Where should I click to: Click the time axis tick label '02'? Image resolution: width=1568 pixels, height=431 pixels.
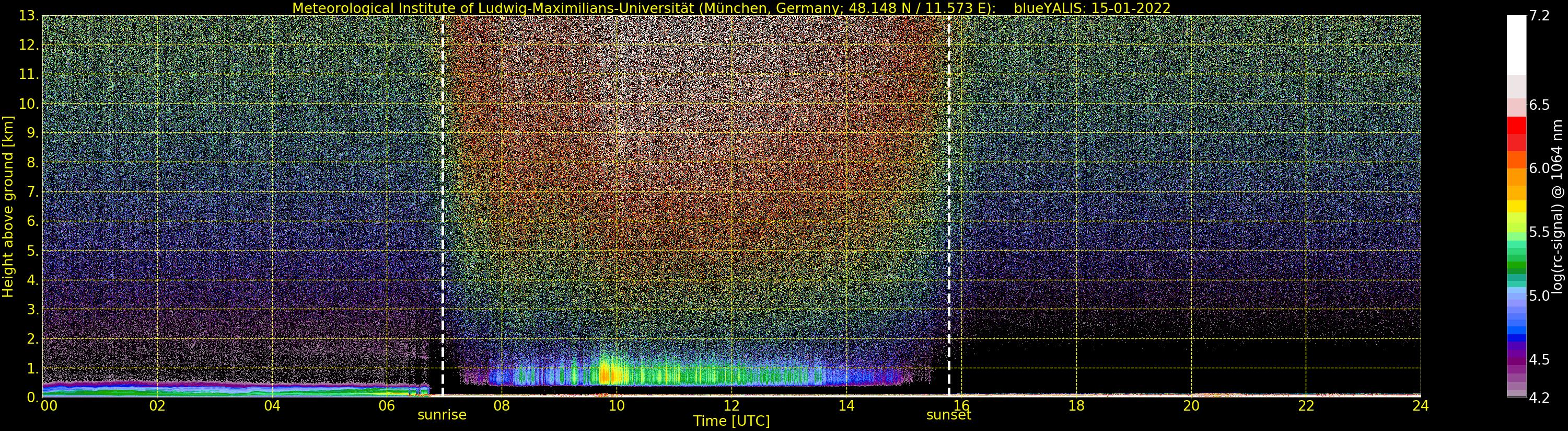click(x=157, y=405)
